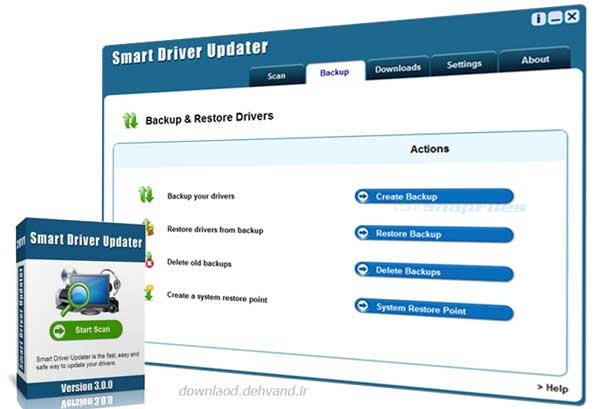Go to the Settings tab
This screenshot has width=600, height=409.
click(x=464, y=64)
